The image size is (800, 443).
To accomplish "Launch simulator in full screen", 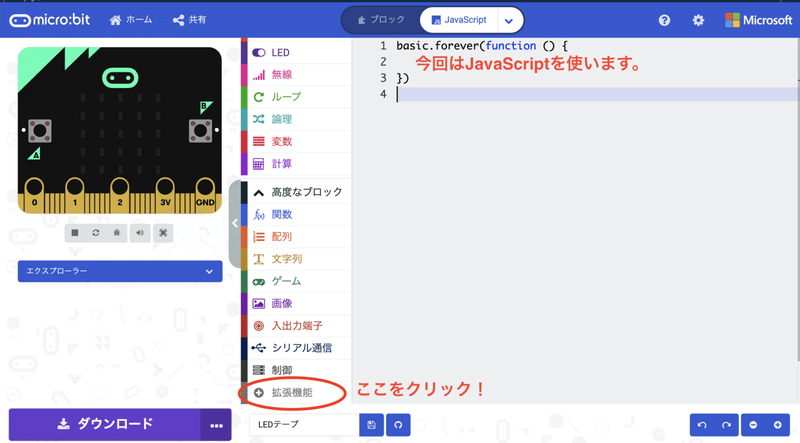I will click(x=163, y=233).
